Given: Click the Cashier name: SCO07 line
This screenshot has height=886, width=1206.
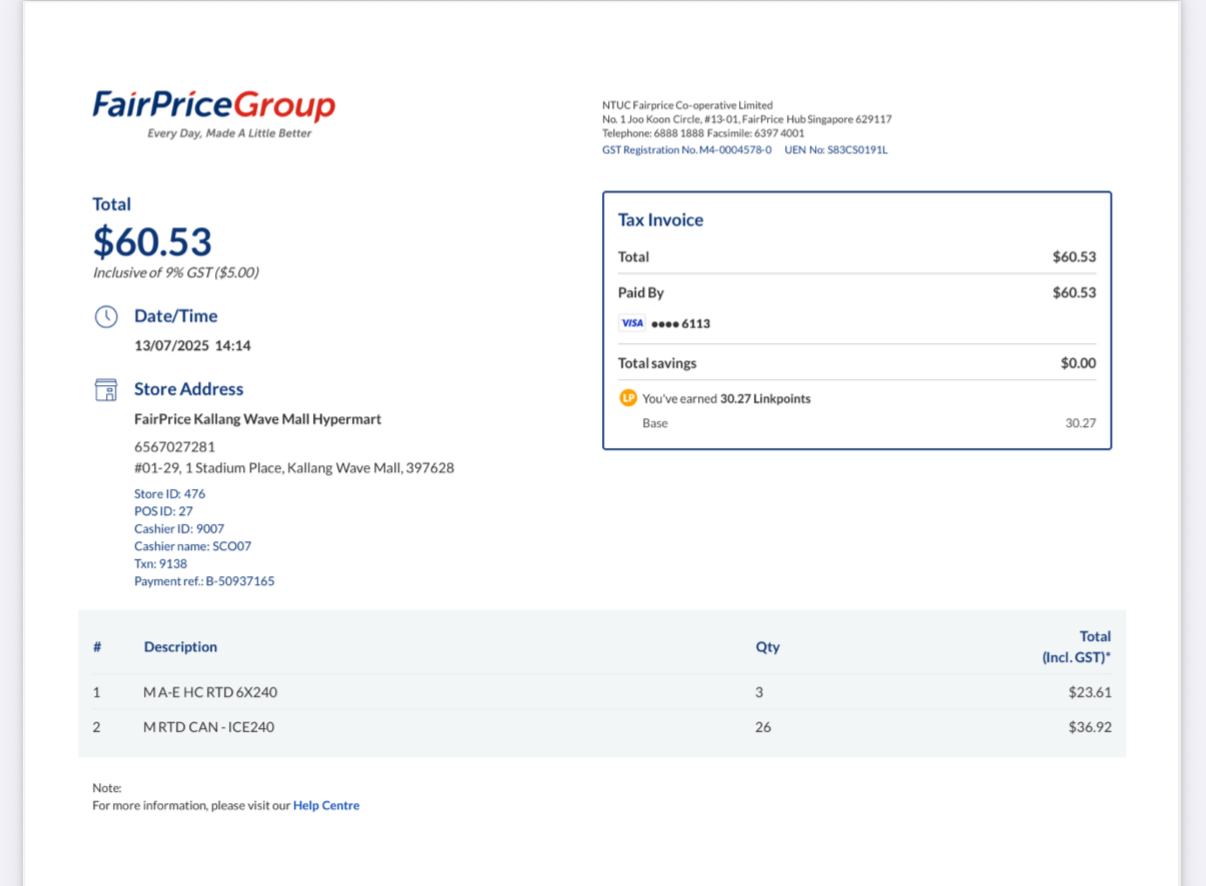Looking at the screenshot, I should [193, 546].
